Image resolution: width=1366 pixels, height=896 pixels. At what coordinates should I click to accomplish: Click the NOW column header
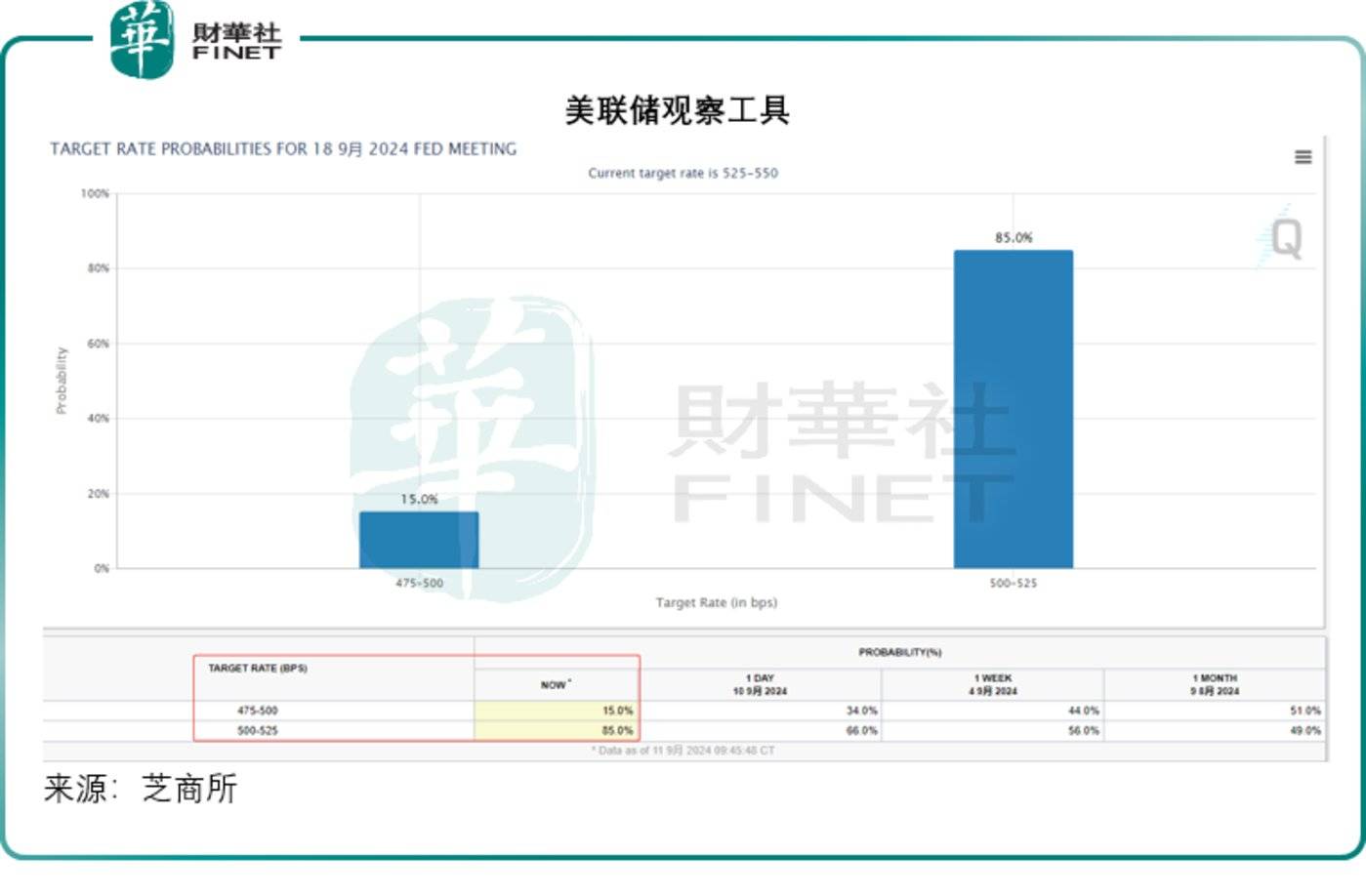[x=556, y=685]
